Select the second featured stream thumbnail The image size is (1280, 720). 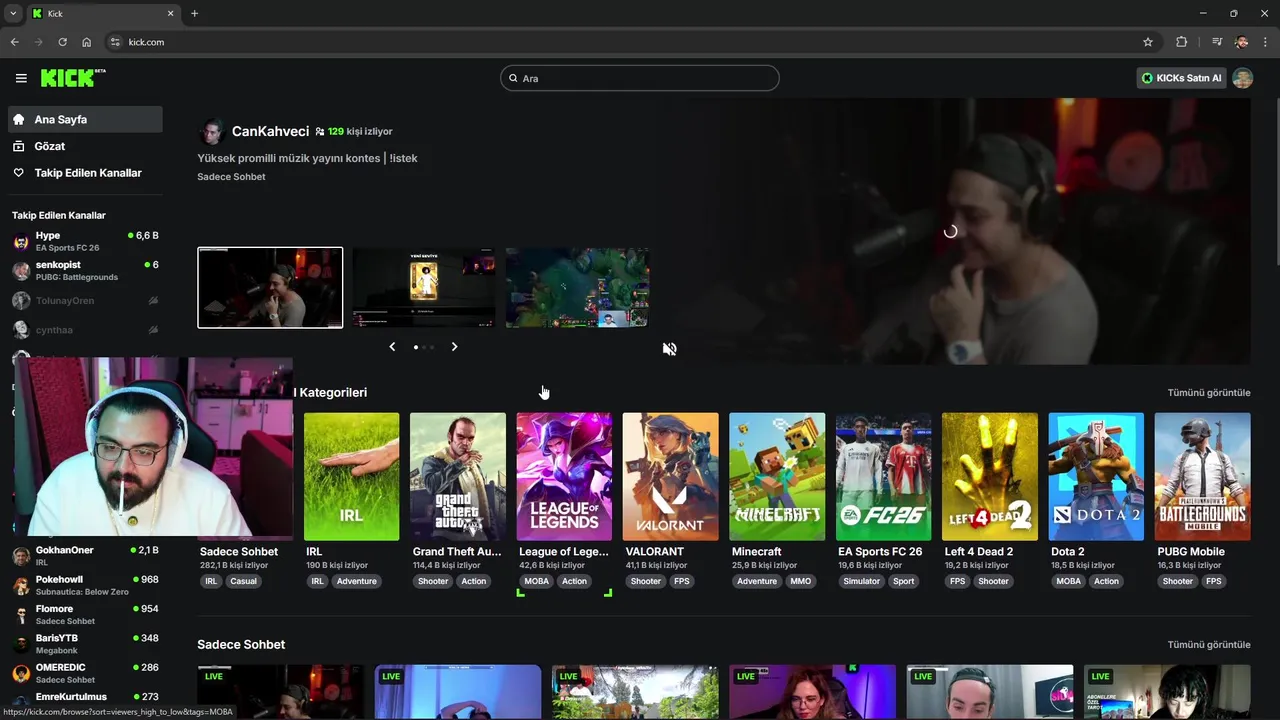[x=424, y=287]
